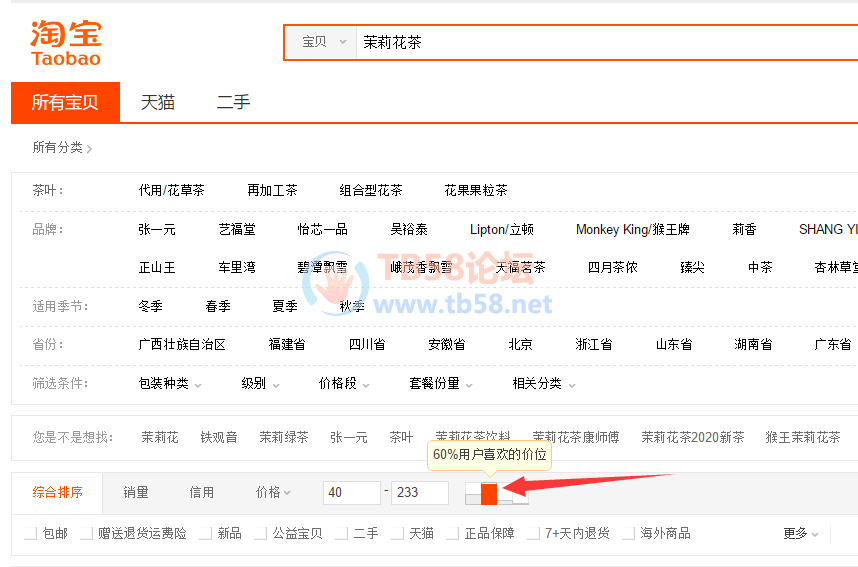Open the 价格段 filter dropdown

pos(344,384)
